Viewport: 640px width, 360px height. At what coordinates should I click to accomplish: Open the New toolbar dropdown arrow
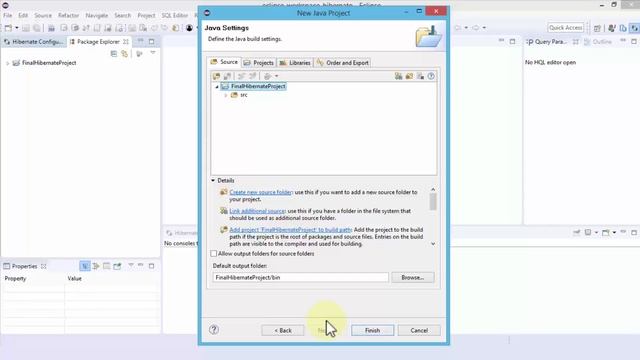pyautogui.click(x=17, y=28)
